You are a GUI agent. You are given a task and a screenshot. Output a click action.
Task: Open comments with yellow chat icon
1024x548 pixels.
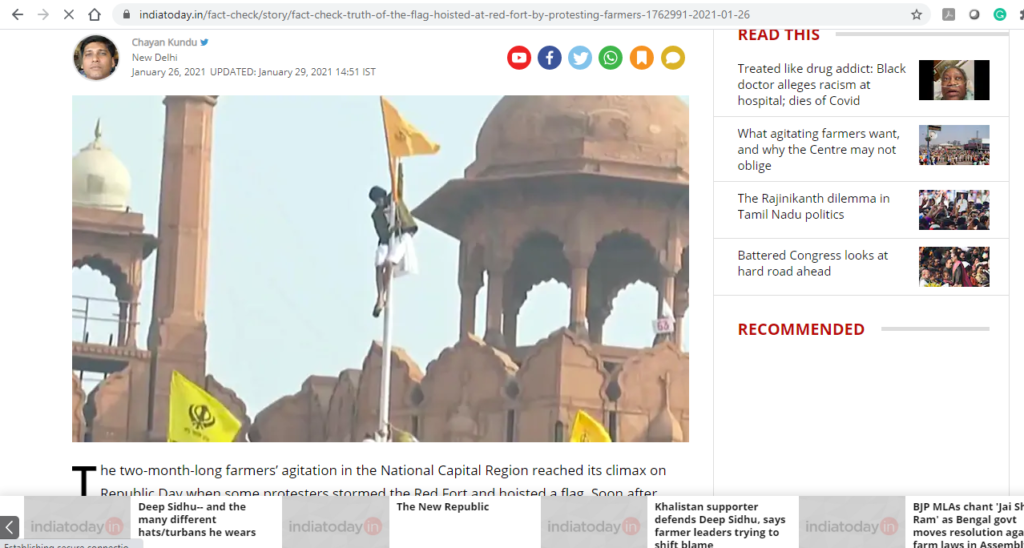click(x=673, y=57)
